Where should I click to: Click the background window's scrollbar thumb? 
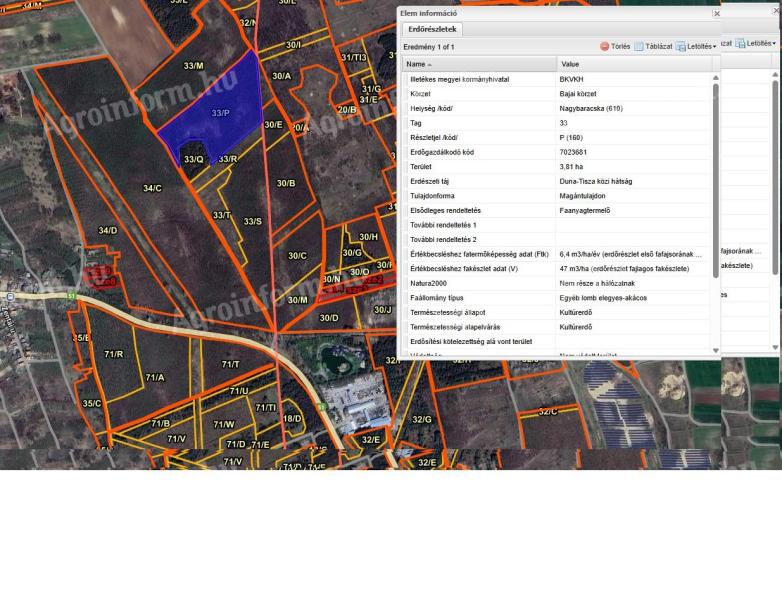click(x=775, y=177)
